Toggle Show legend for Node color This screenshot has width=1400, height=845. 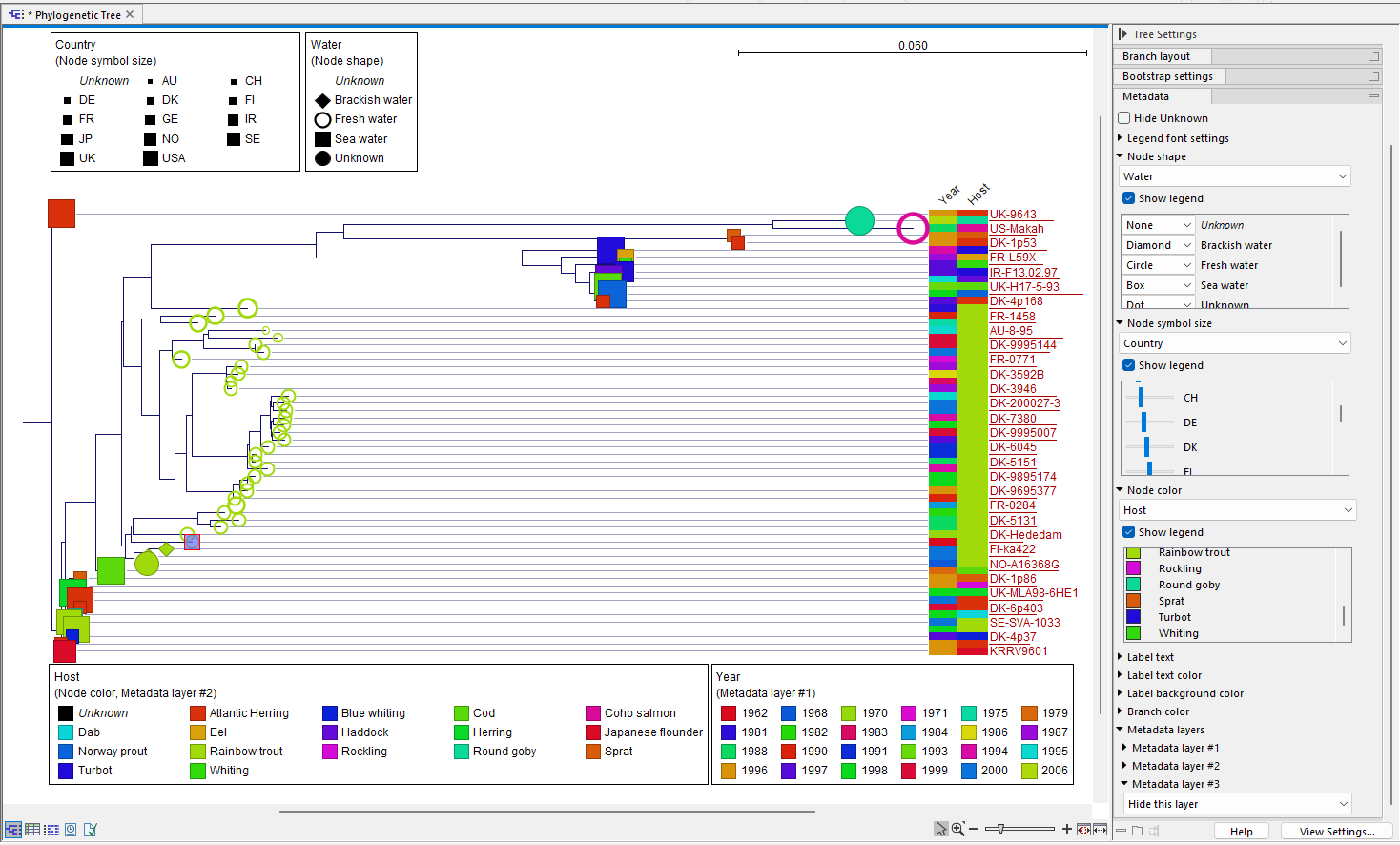[x=1128, y=532]
